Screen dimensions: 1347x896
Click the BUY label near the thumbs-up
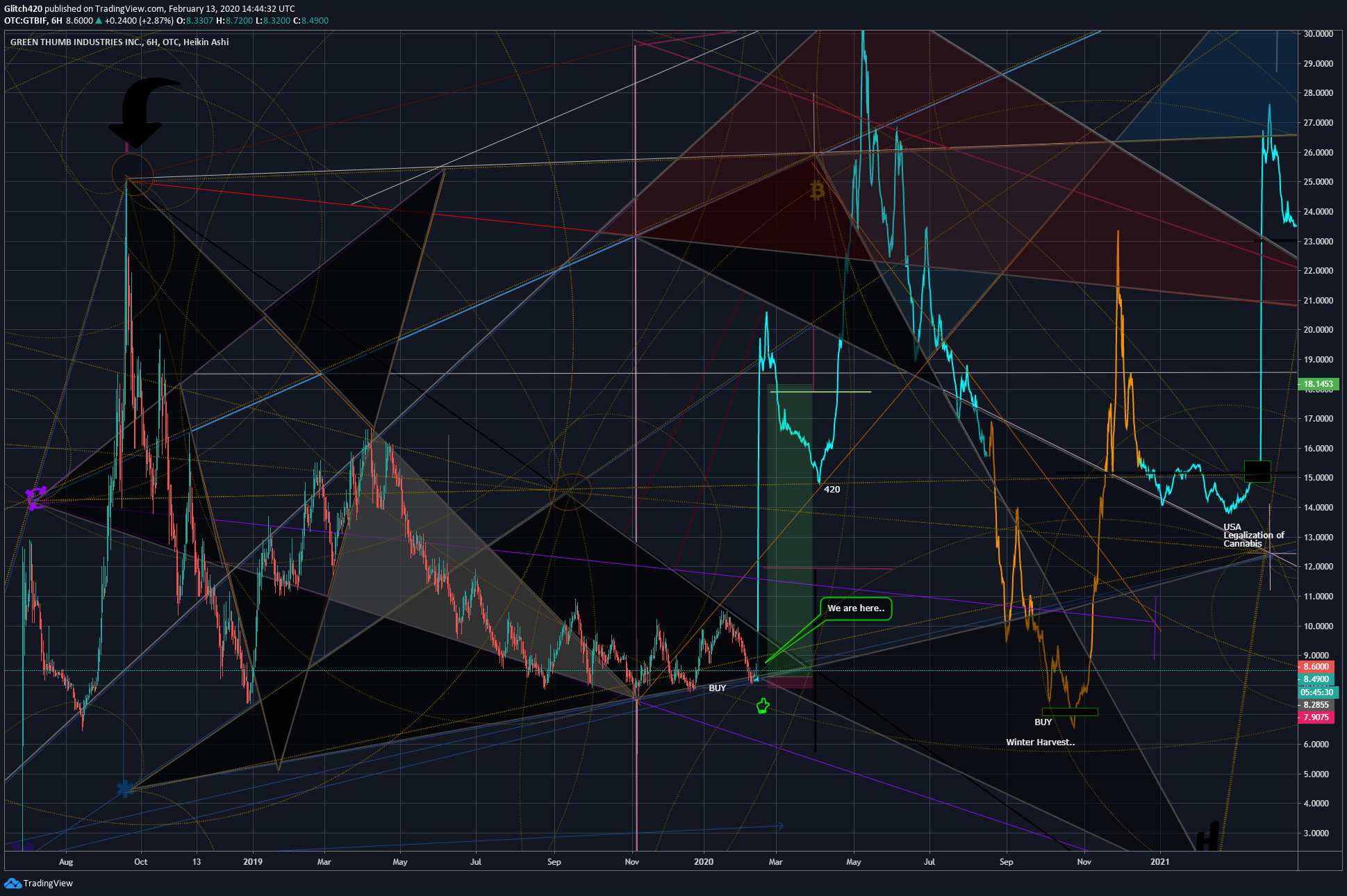pyautogui.click(x=717, y=688)
